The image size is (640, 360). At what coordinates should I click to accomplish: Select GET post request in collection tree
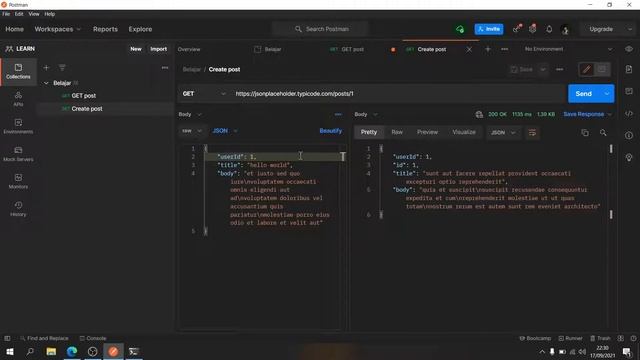pyautogui.click(x=84, y=96)
